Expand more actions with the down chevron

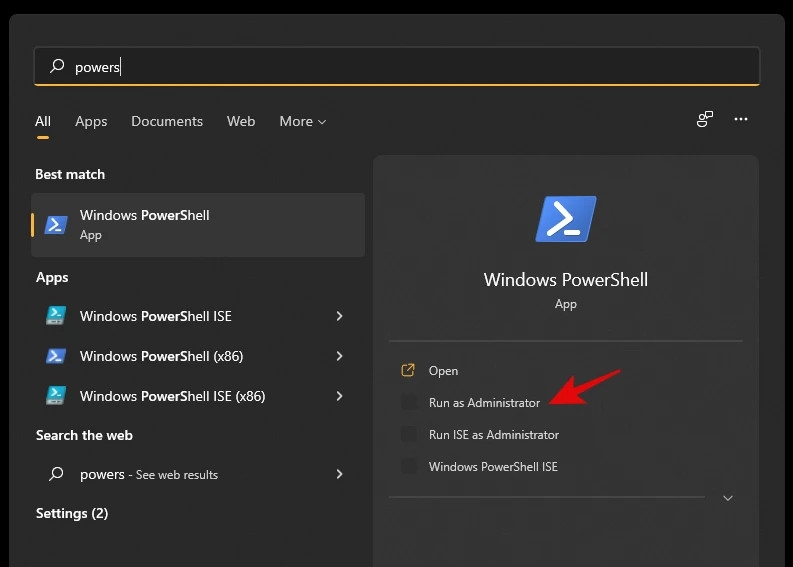coord(728,498)
